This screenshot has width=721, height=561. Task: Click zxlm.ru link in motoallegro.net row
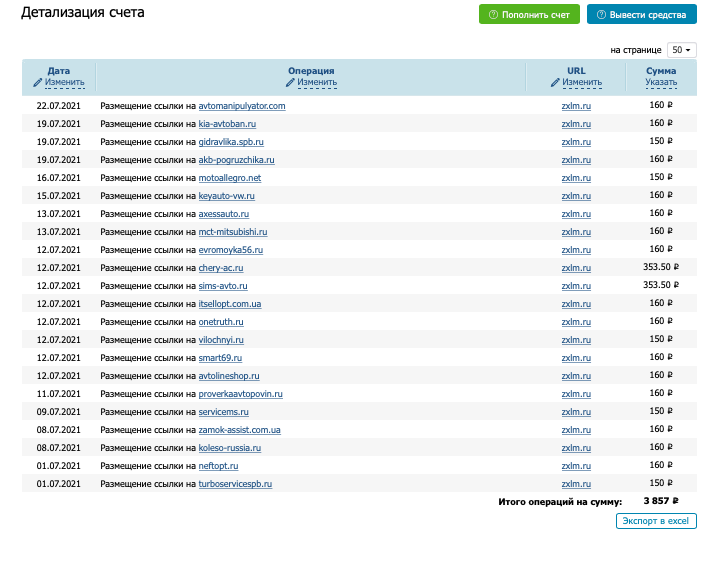pos(576,178)
